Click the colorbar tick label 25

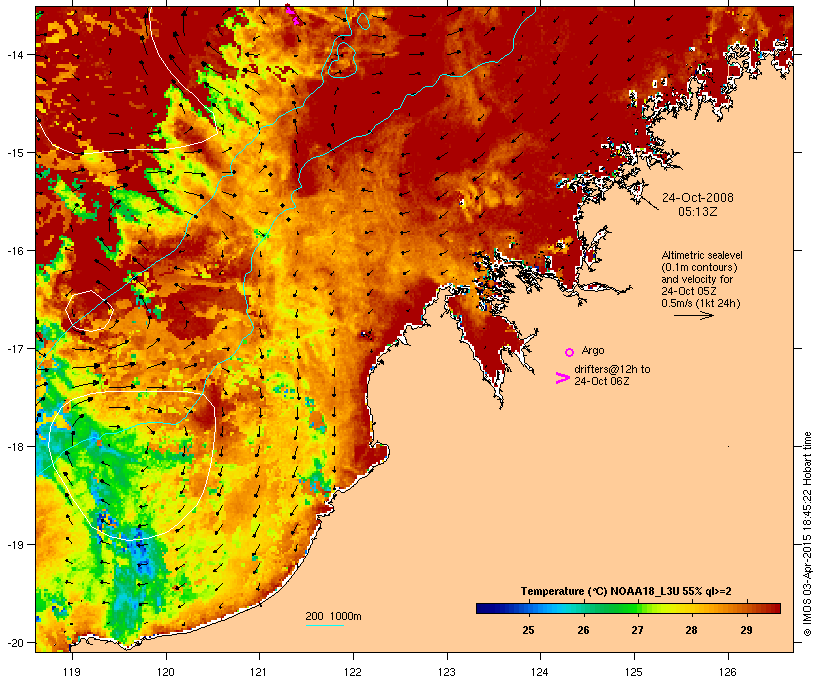coord(528,630)
